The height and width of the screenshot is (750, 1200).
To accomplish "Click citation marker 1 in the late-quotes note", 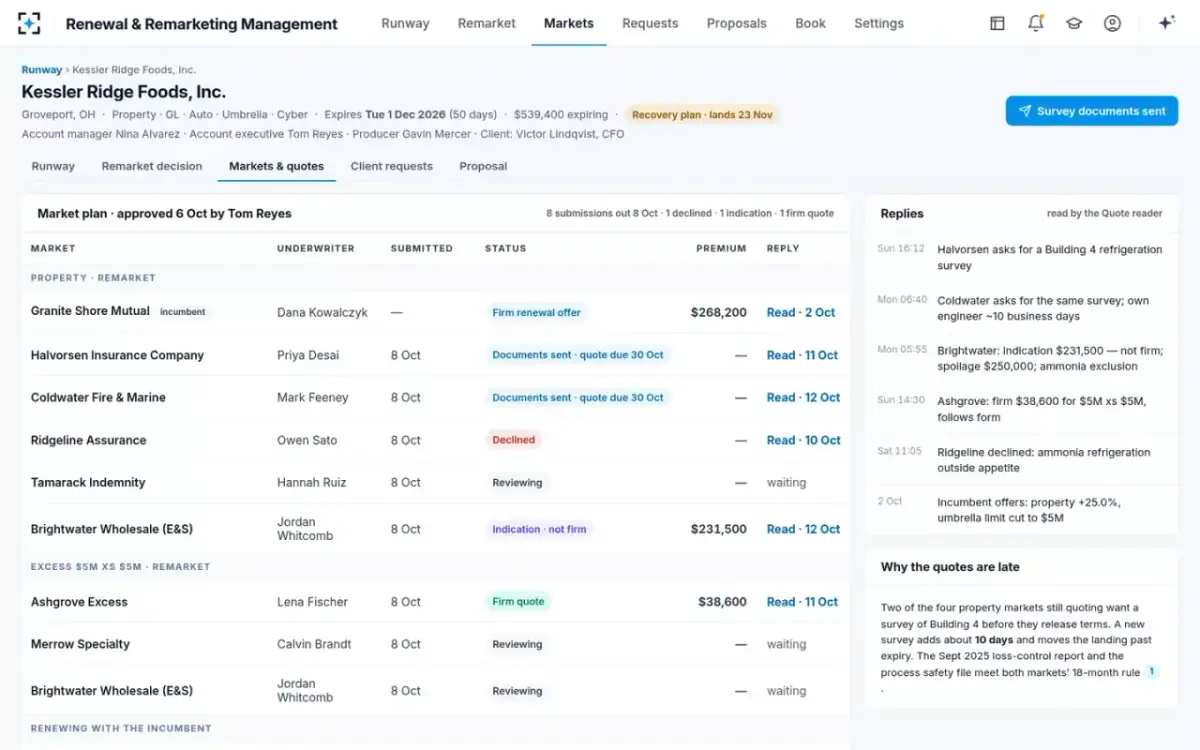I will point(1152,672).
